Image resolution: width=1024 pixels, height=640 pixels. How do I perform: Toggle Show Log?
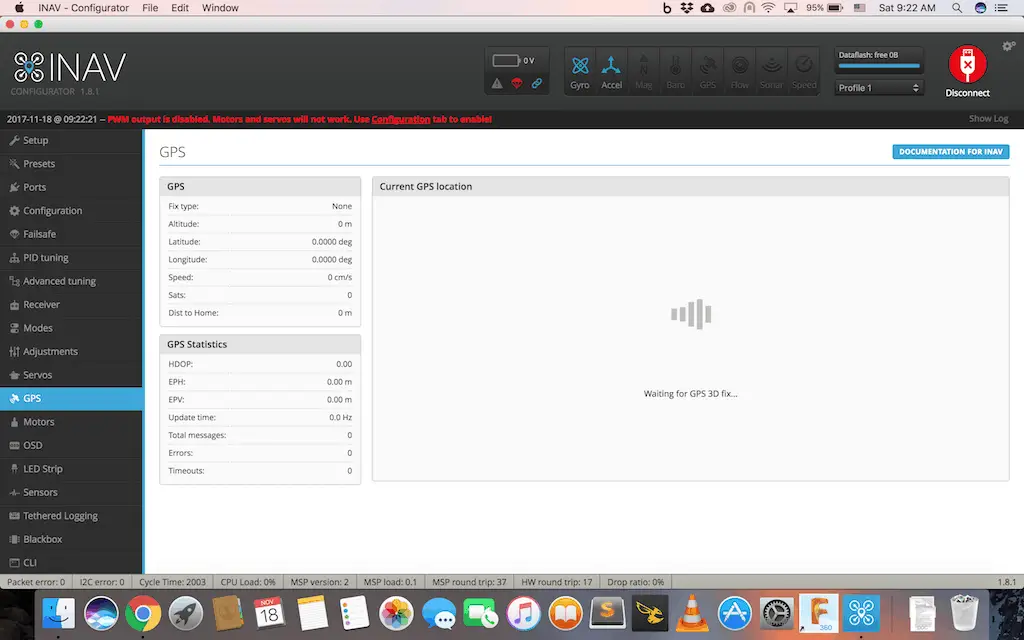point(988,119)
